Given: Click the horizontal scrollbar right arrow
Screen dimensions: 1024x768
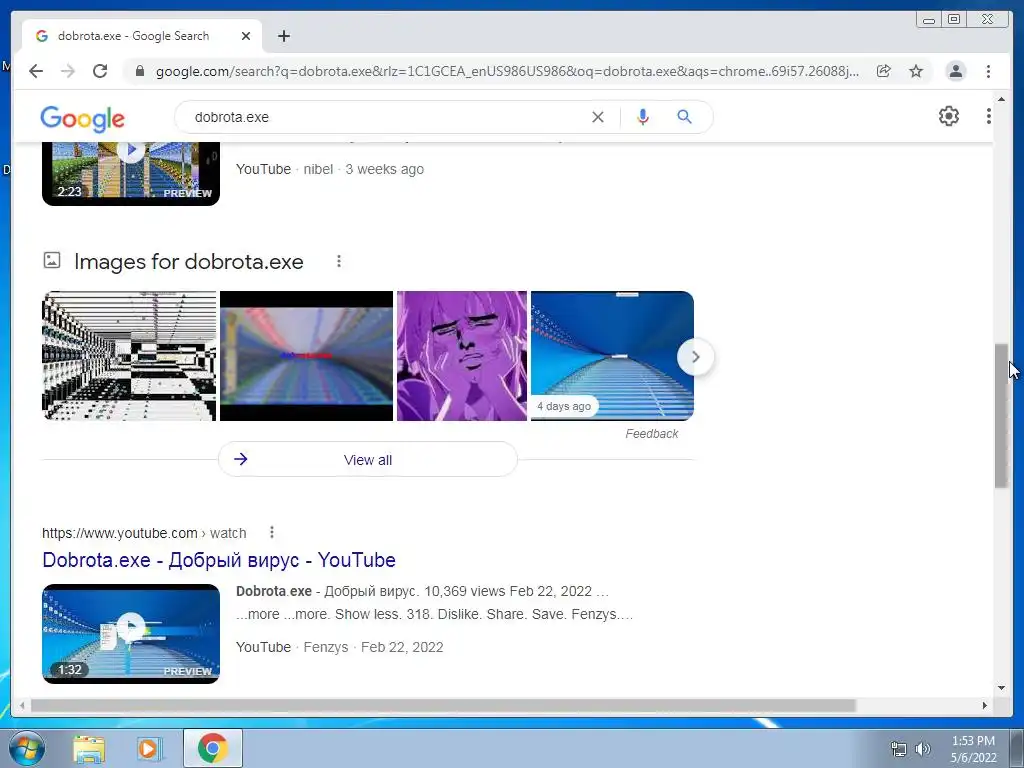Looking at the screenshot, I should [x=985, y=706].
